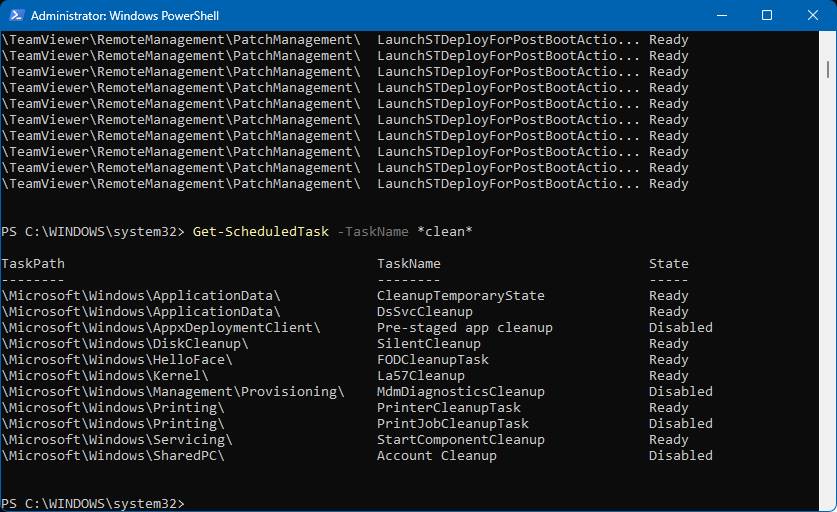
Task: Click the *clean* argument in the command
Action: (x=445, y=231)
